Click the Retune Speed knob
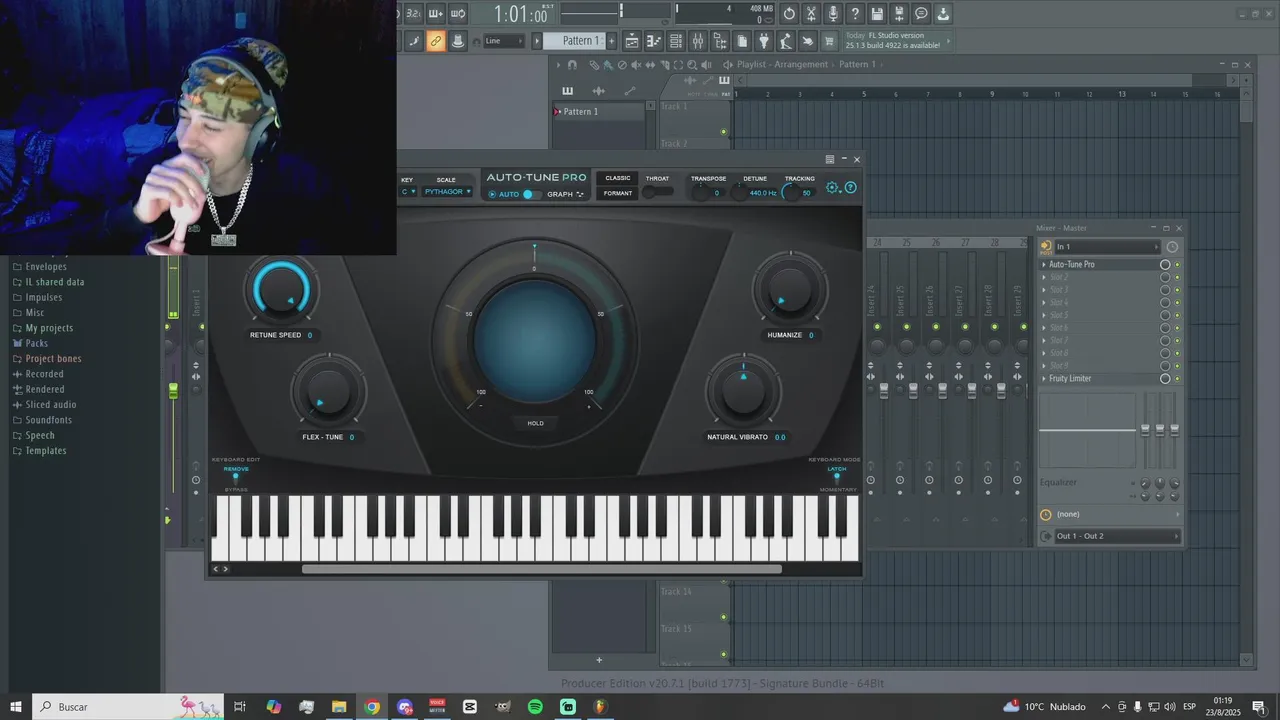Viewport: 1280px width, 720px height. coord(281,290)
